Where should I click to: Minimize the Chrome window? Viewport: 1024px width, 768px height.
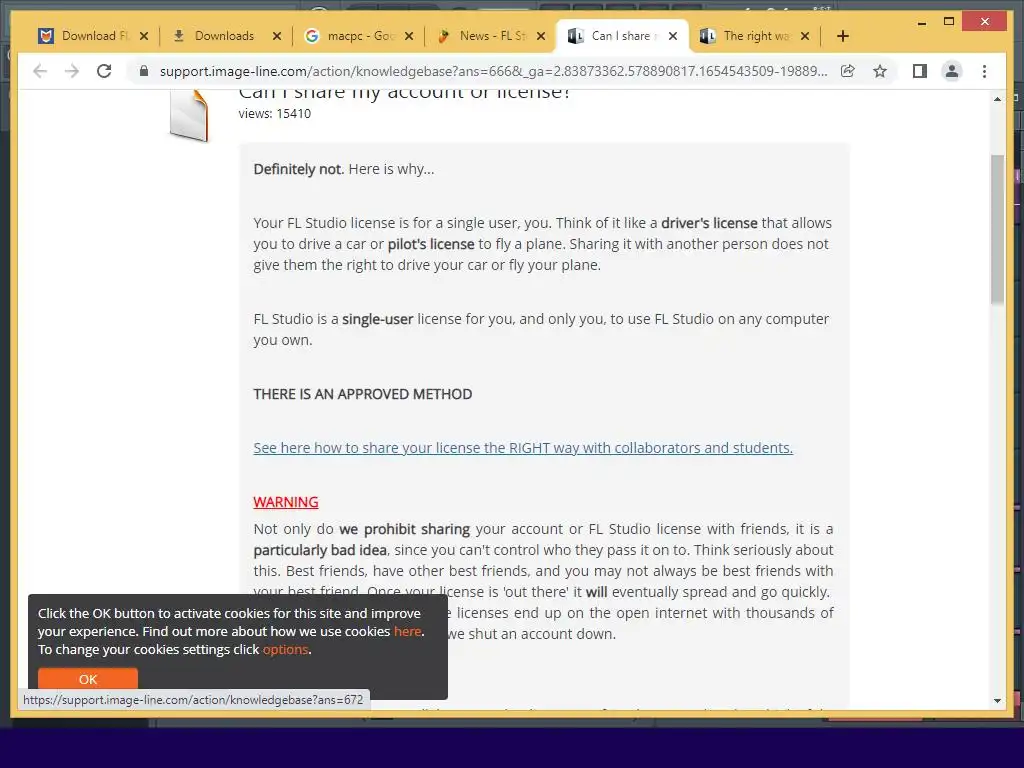(921, 22)
